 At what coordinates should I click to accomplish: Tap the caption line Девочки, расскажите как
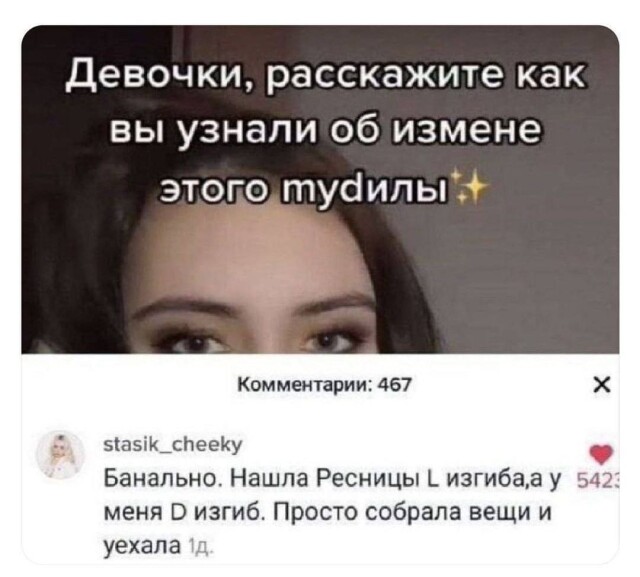(x=326, y=76)
